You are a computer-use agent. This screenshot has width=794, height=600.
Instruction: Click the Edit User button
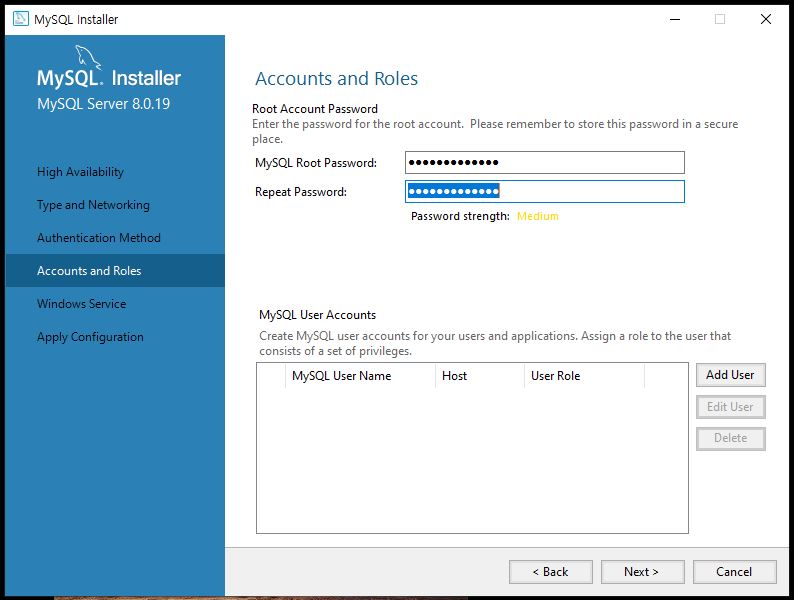tap(730, 407)
